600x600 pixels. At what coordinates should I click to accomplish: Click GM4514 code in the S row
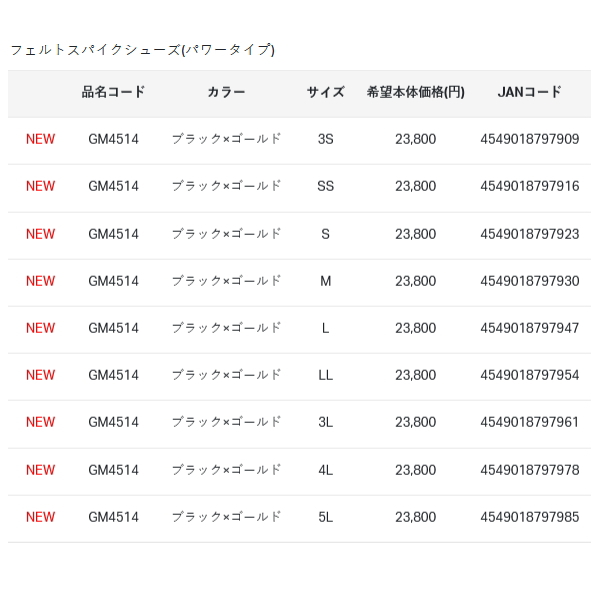pyautogui.click(x=113, y=234)
